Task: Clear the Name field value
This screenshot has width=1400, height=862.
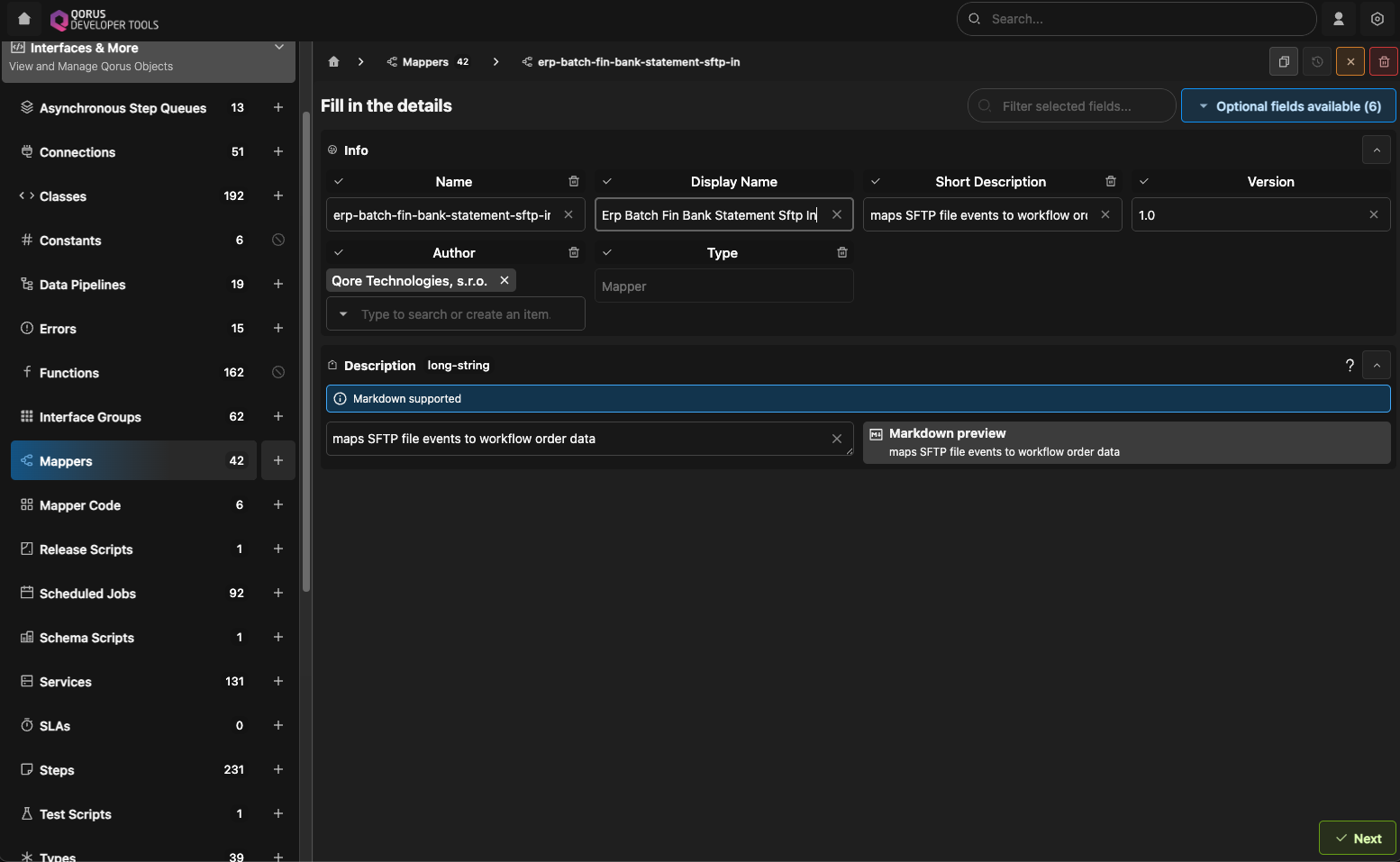Action: [x=568, y=214]
